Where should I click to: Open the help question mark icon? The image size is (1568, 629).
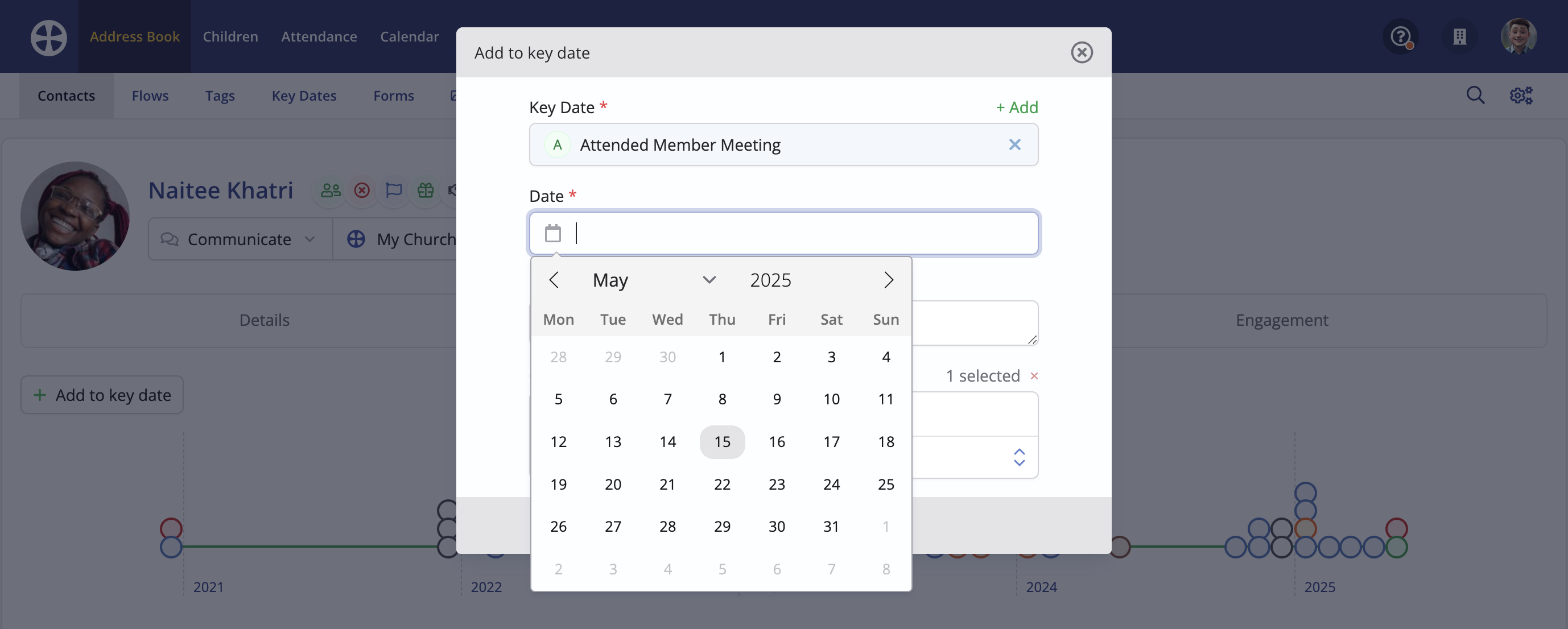(x=1401, y=37)
